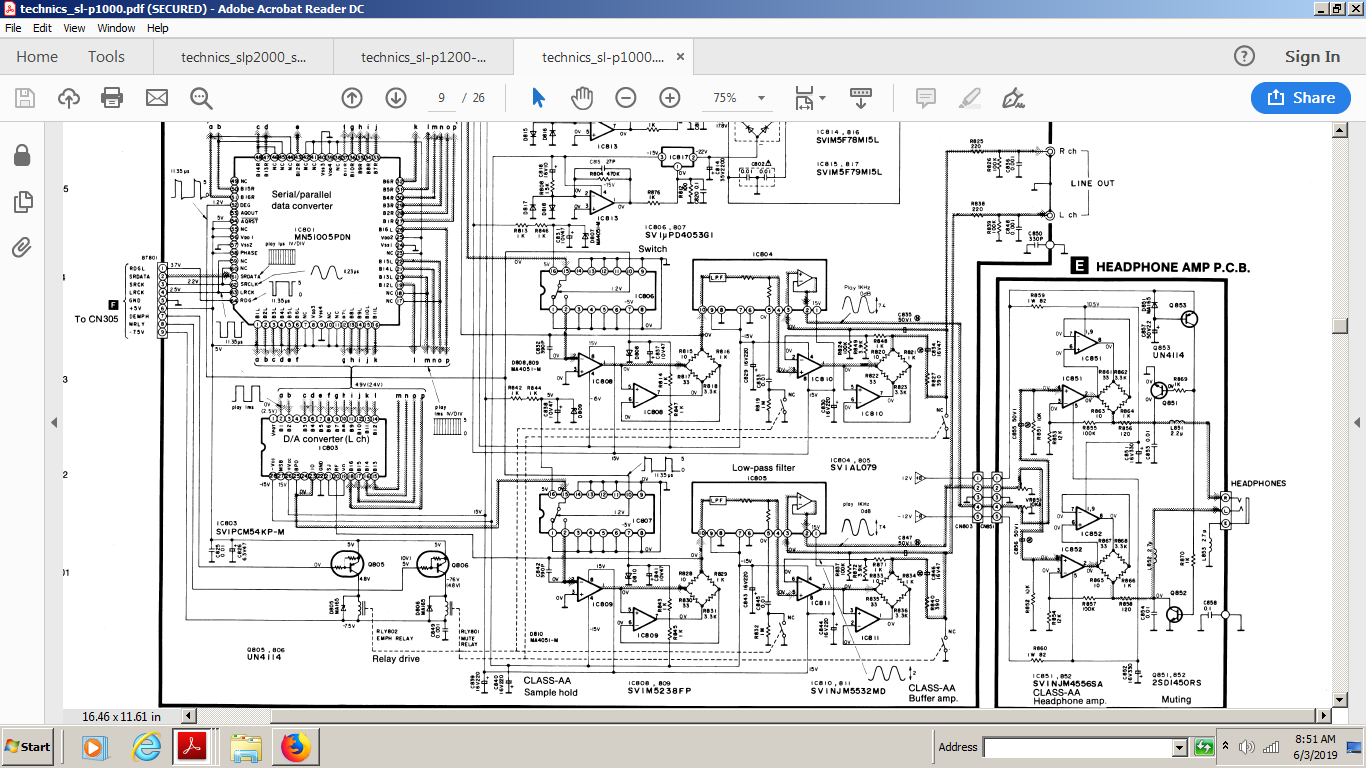The image size is (1366, 768).
Task: Show hidden system tray icons
Action: coord(1227,747)
